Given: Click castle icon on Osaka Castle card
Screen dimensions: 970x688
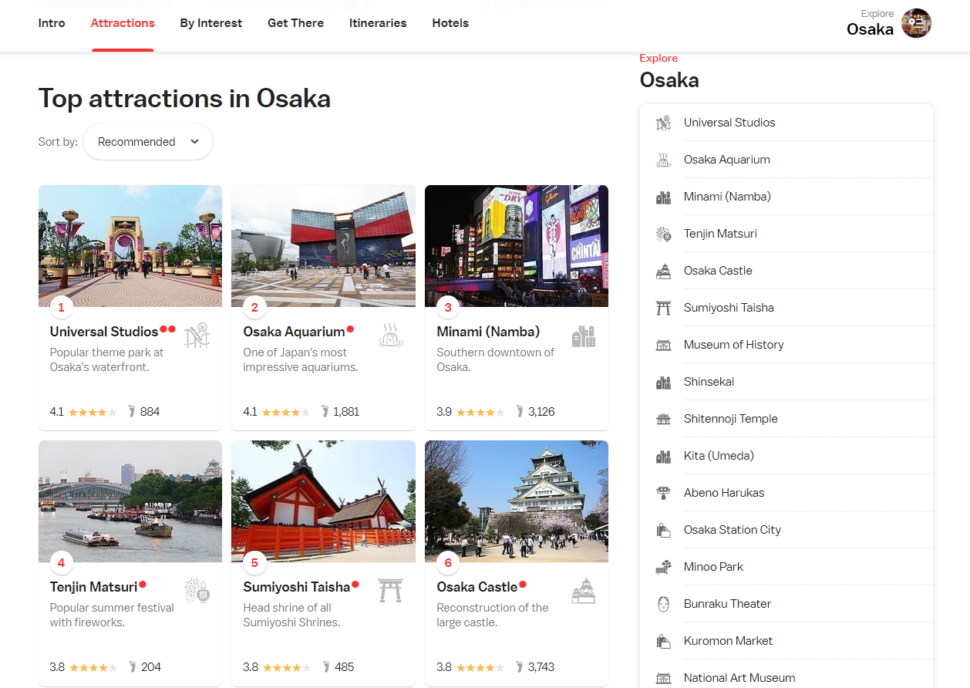Looking at the screenshot, I should pyautogui.click(x=583, y=591).
